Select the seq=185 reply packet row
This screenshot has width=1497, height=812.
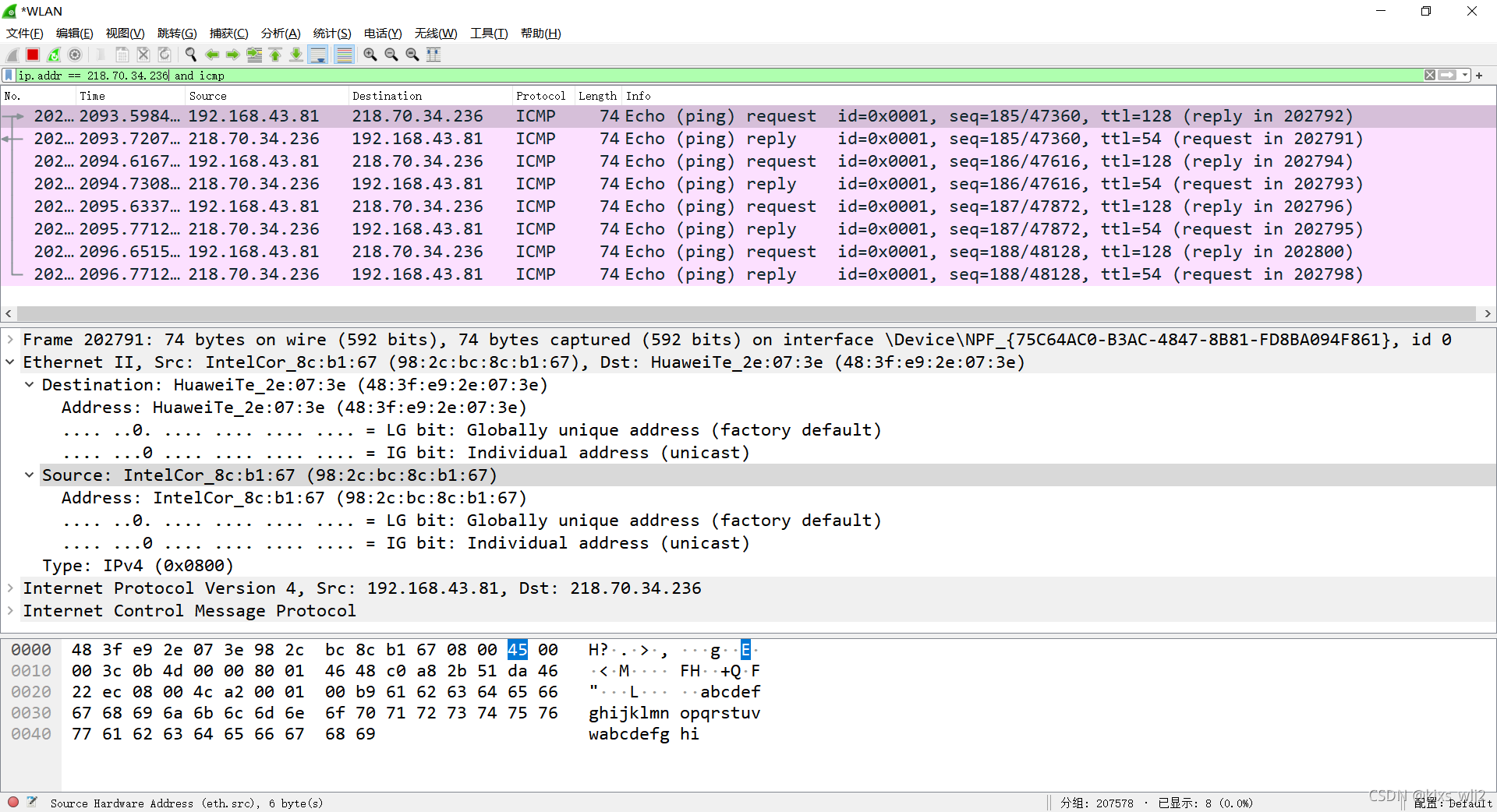click(748, 139)
